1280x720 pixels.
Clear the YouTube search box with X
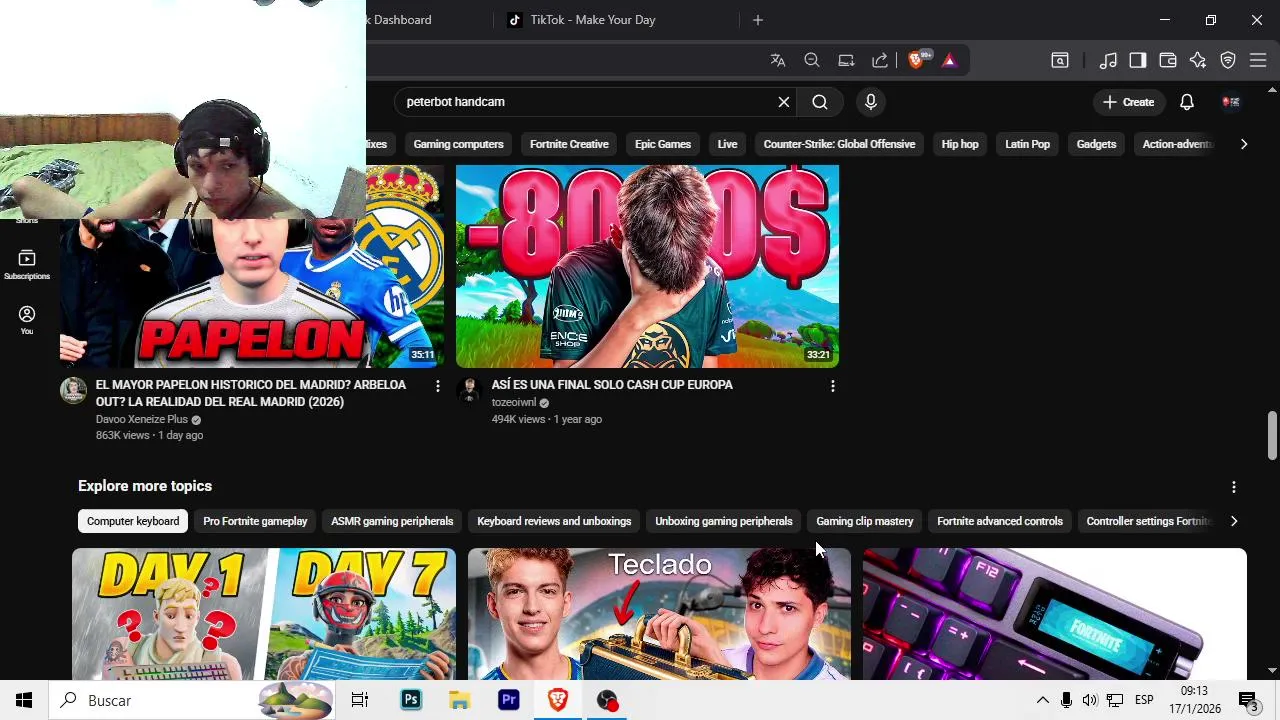tap(784, 102)
